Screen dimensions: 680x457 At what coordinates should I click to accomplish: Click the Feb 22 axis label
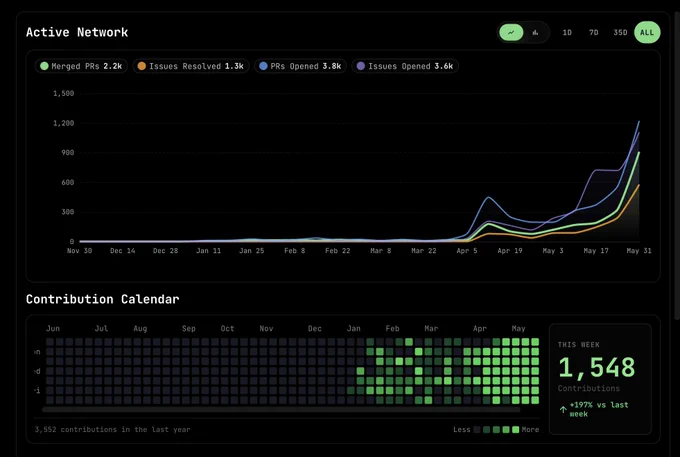click(337, 251)
